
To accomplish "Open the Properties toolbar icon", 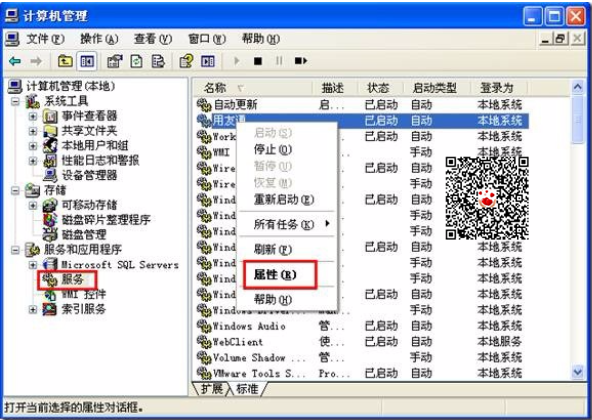I will pyautogui.click(x=115, y=61).
